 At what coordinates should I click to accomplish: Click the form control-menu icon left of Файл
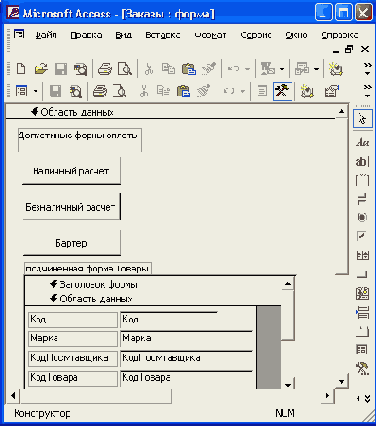click(x=19, y=34)
